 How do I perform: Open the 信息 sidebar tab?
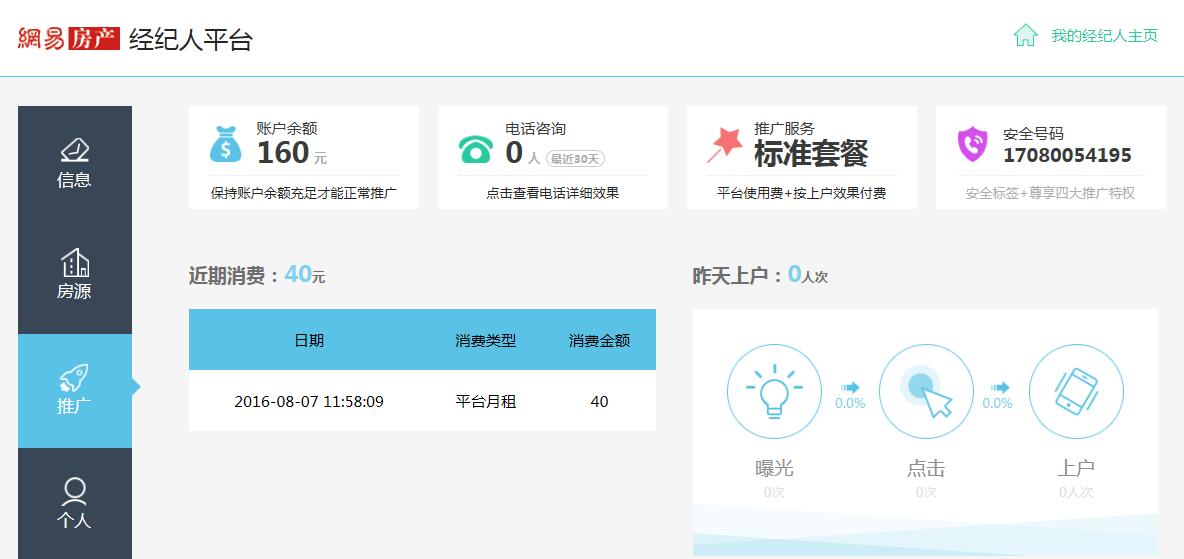pos(75,163)
